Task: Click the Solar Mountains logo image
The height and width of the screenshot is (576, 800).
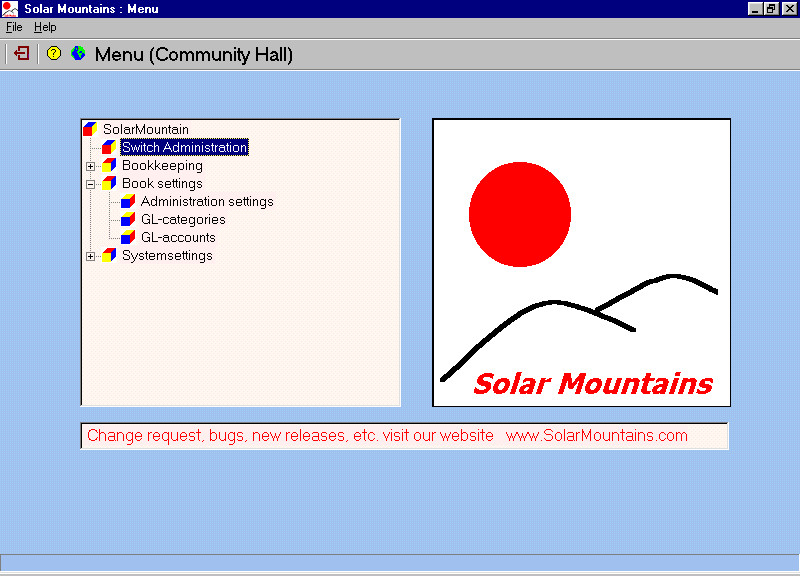Action: (x=581, y=263)
